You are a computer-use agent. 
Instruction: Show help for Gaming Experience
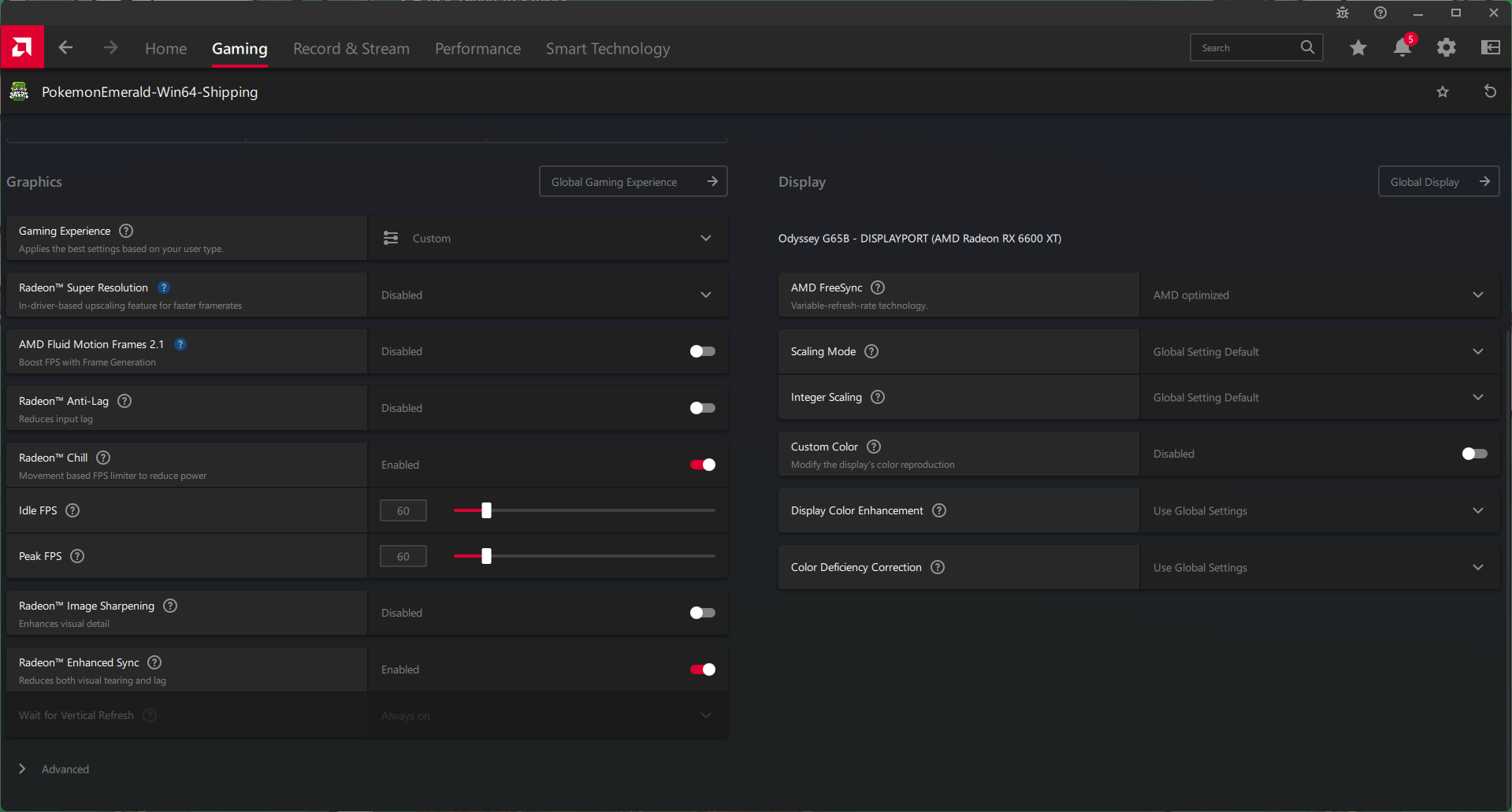pos(126,231)
